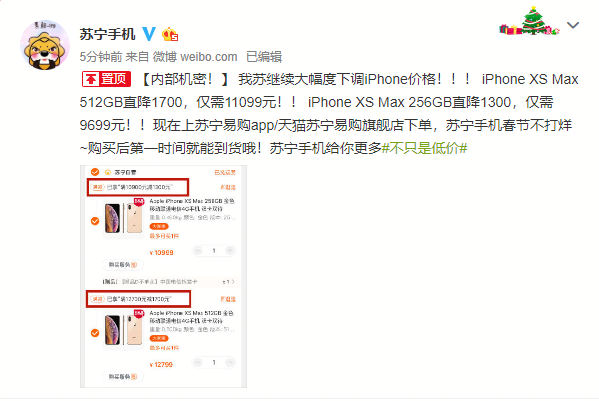Click the blue V verified badge

pyautogui.click(x=149, y=34)
